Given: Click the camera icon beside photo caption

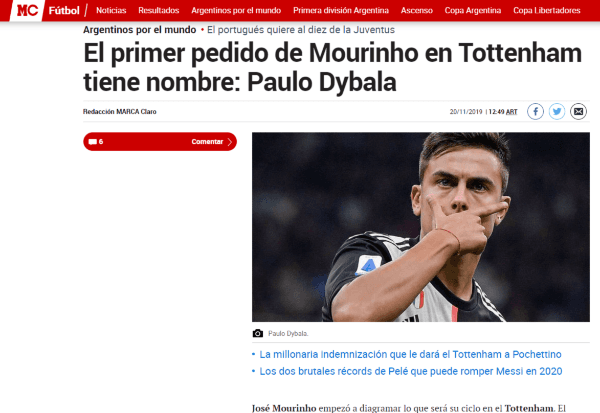Looking at the screenshot, I should tap(258, 333).
